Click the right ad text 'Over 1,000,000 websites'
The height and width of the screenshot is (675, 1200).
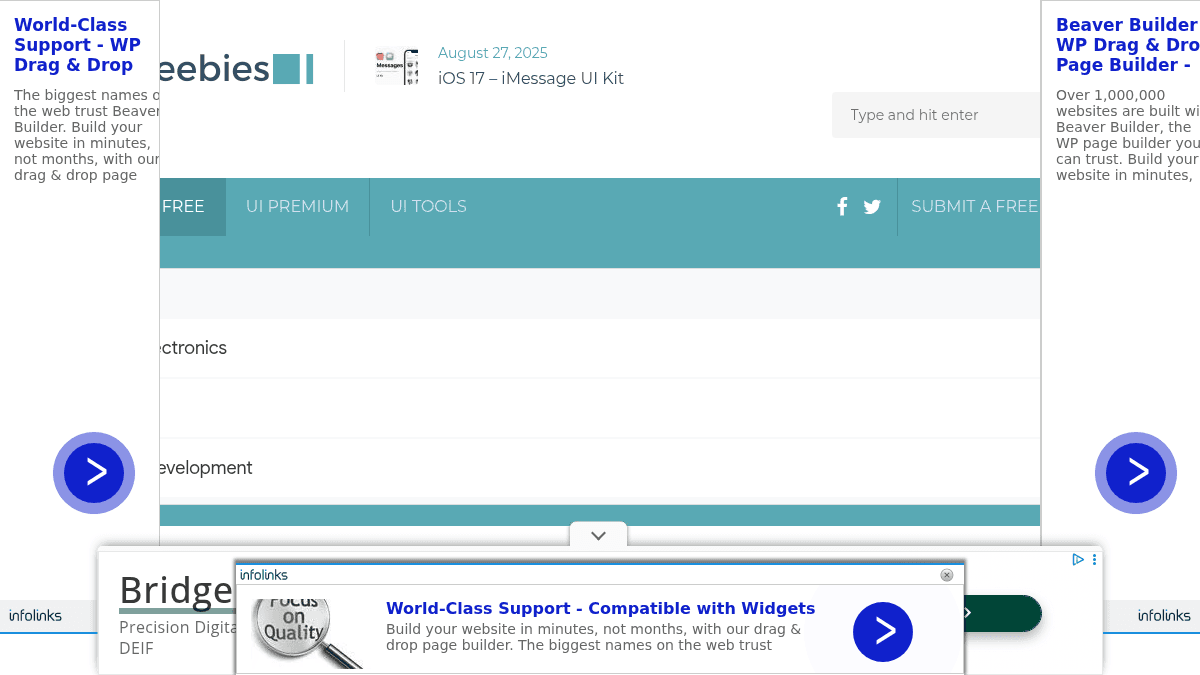point(1127,135)
